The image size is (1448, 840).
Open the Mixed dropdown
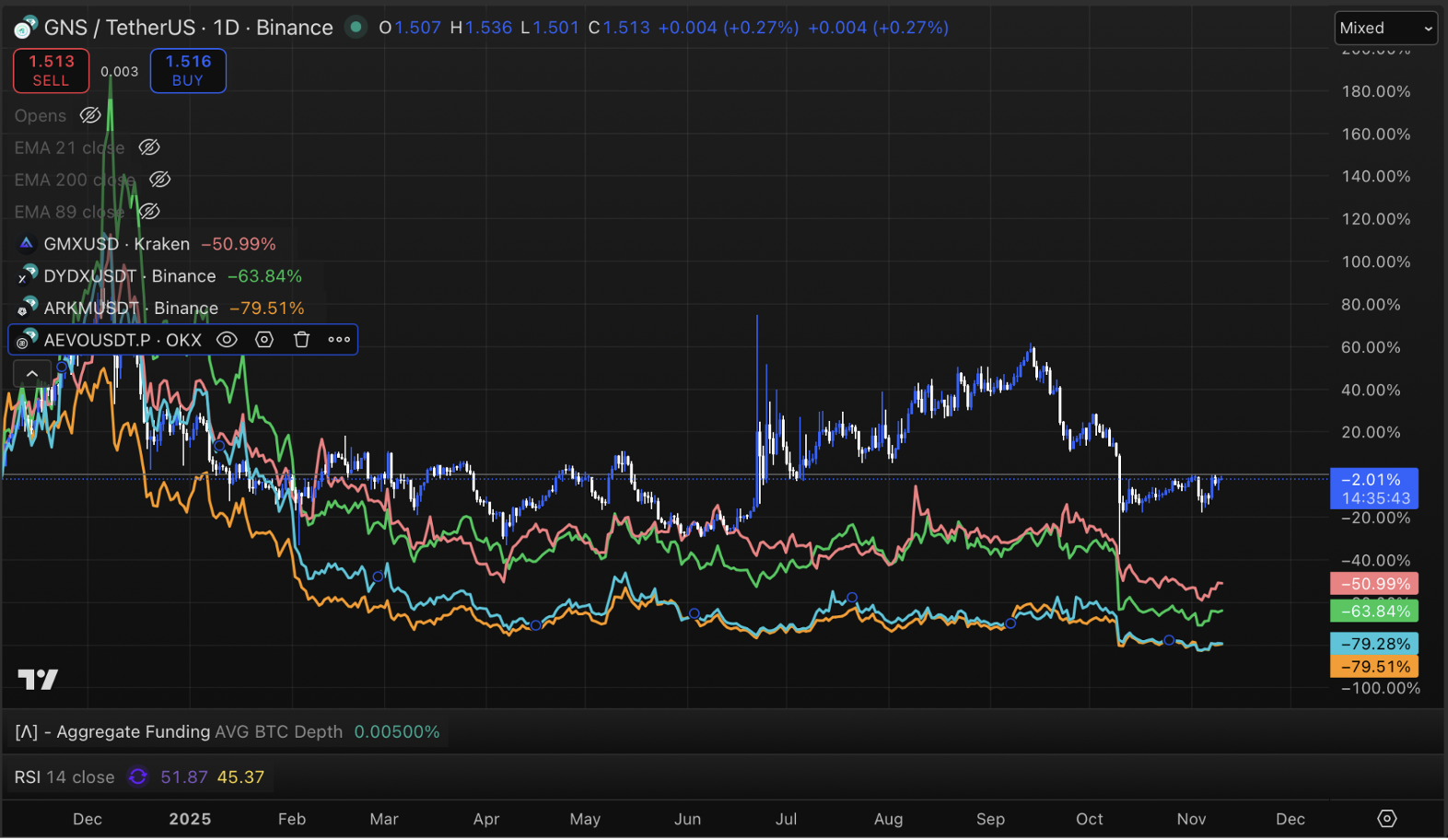pyautogui.click(x=1385, y=29)
